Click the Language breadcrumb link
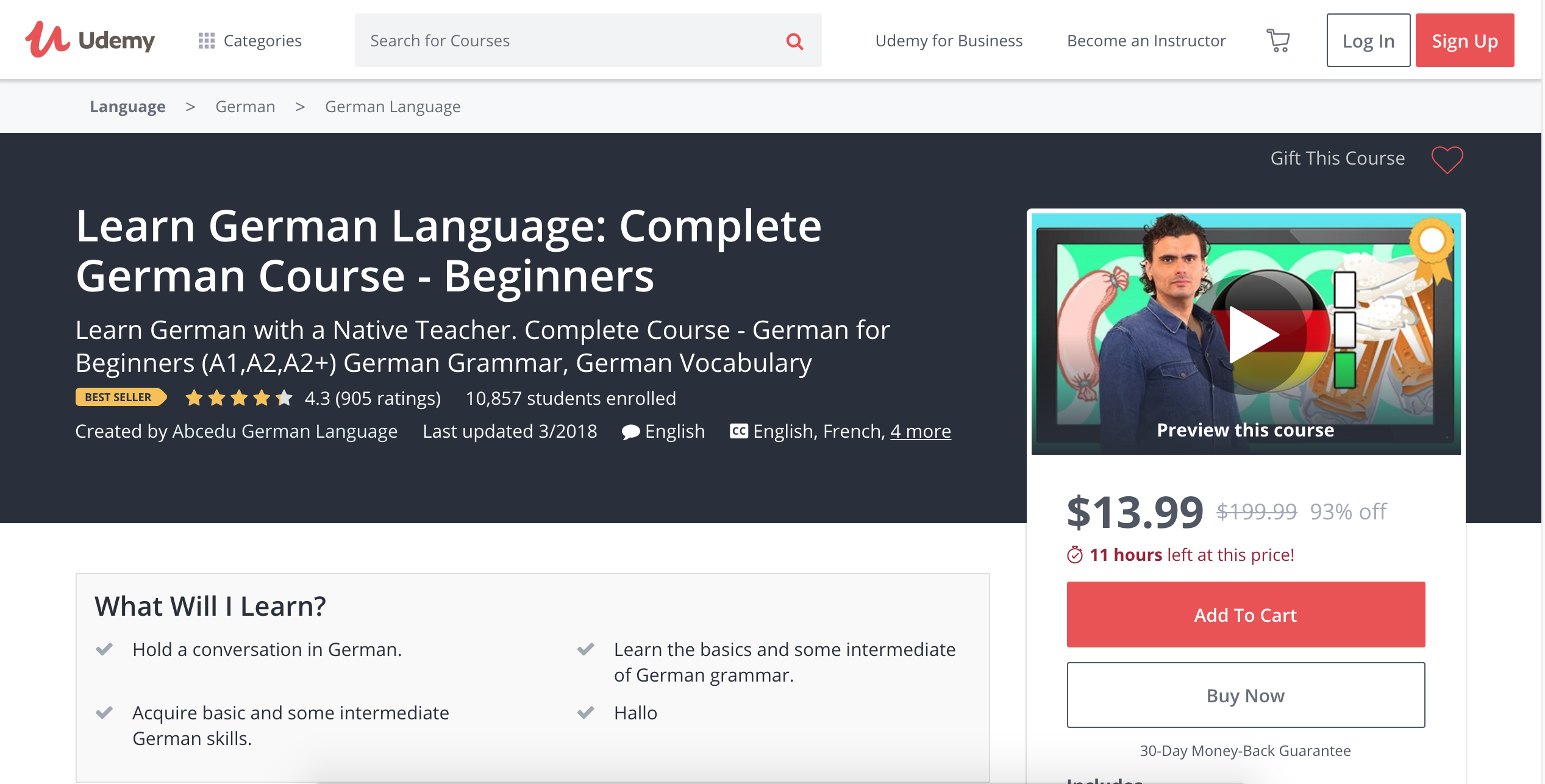 point(128,107)
